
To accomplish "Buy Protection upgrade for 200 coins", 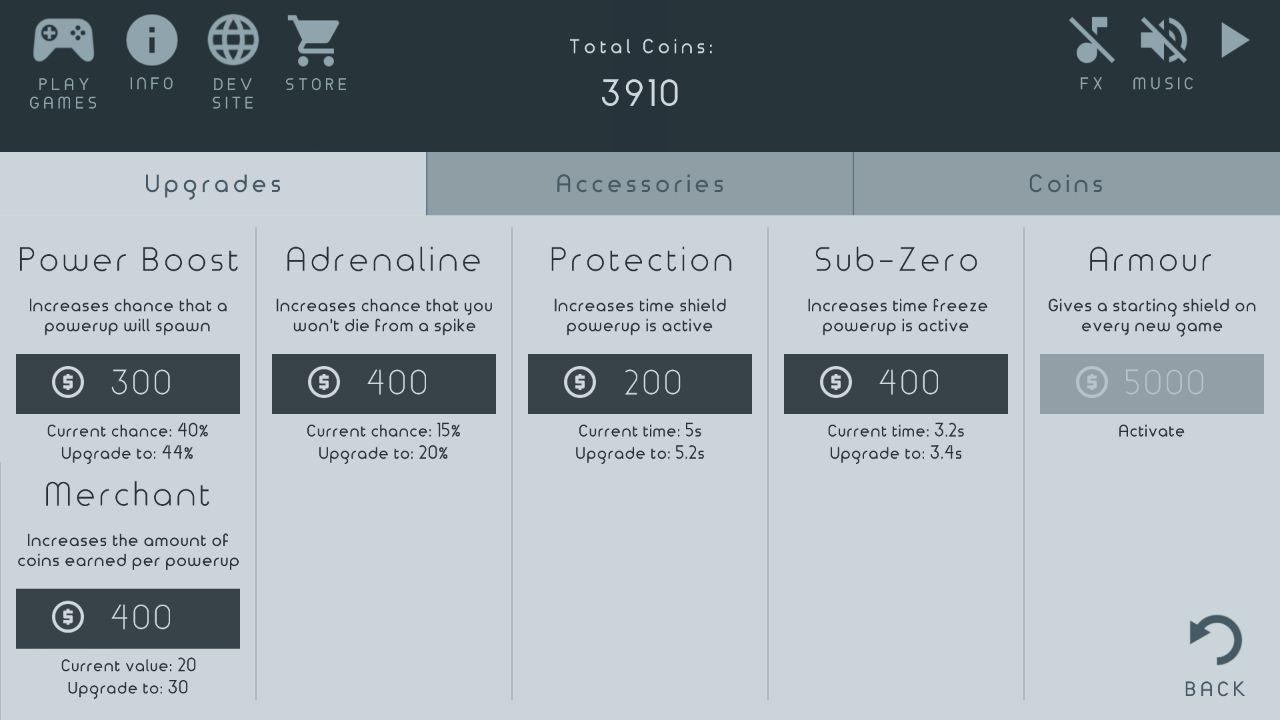I will 640,383.
